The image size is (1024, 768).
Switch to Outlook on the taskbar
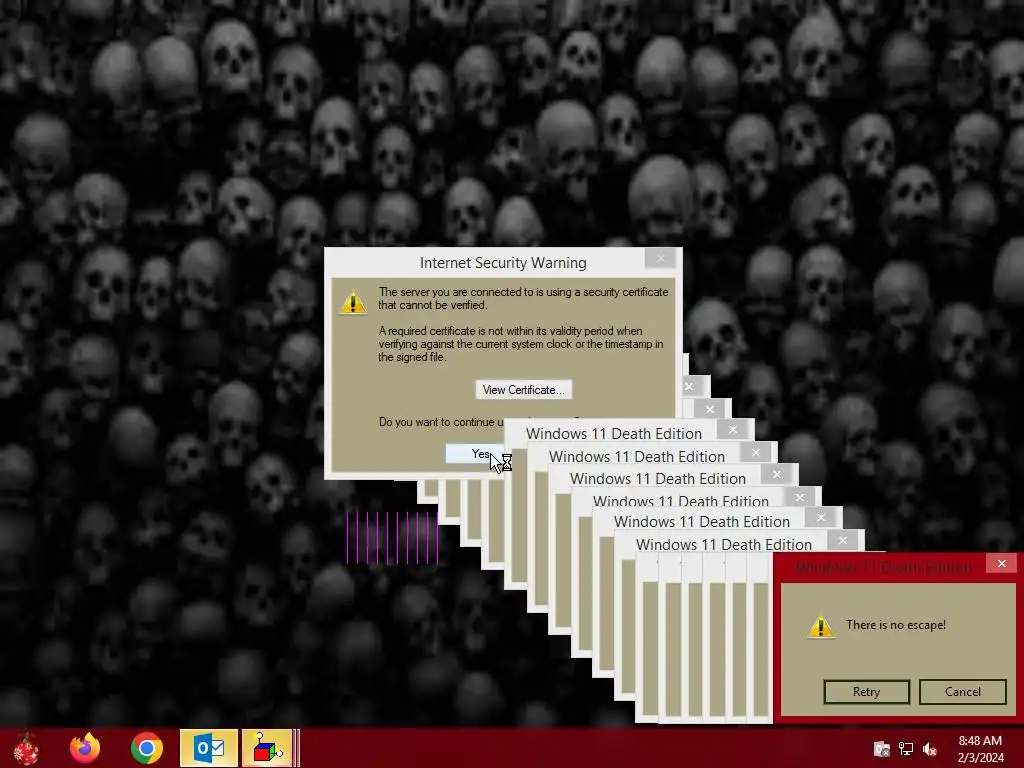click(209, 748)
